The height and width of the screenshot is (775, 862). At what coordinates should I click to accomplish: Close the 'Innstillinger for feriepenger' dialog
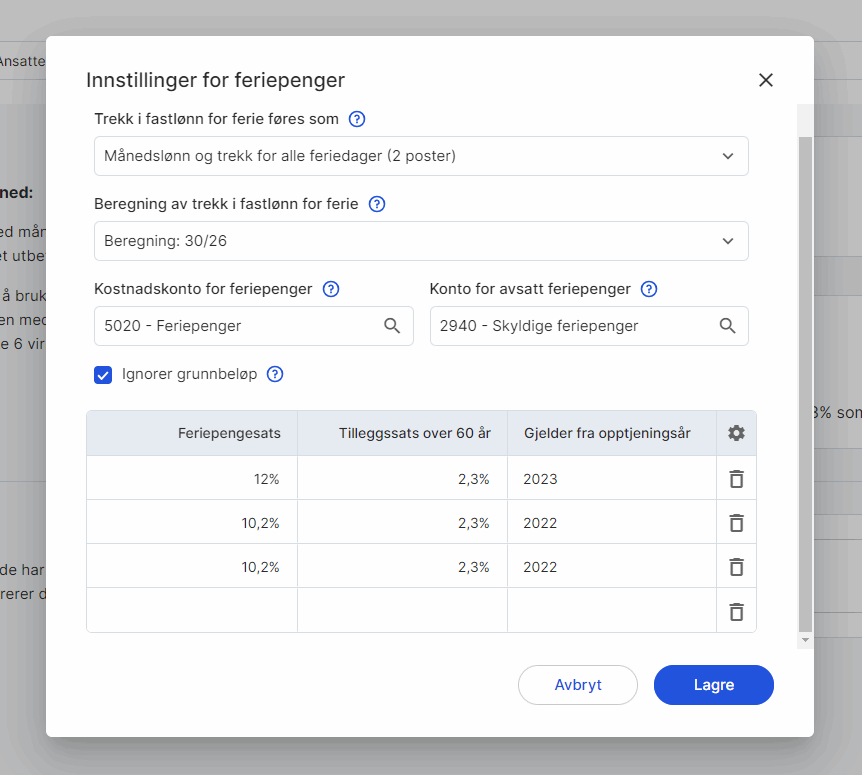pos(766,80)
